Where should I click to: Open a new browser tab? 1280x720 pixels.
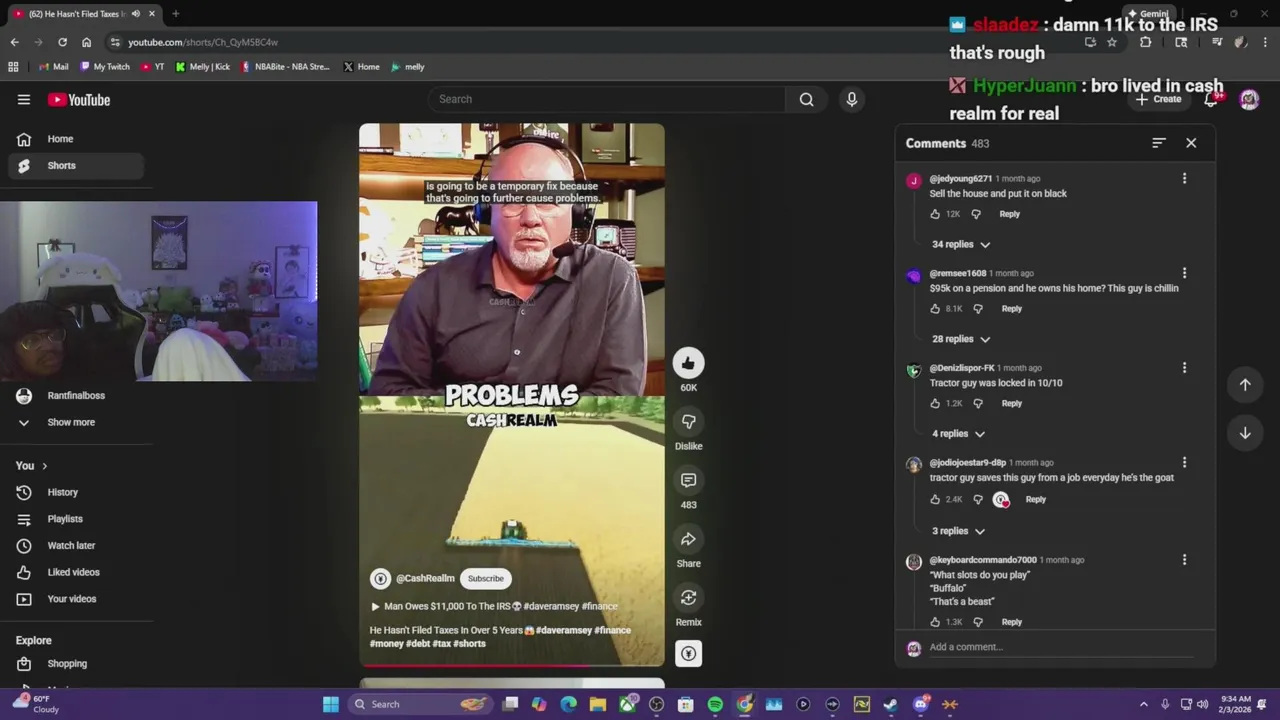pyautogui.click(x=175, y=14)
